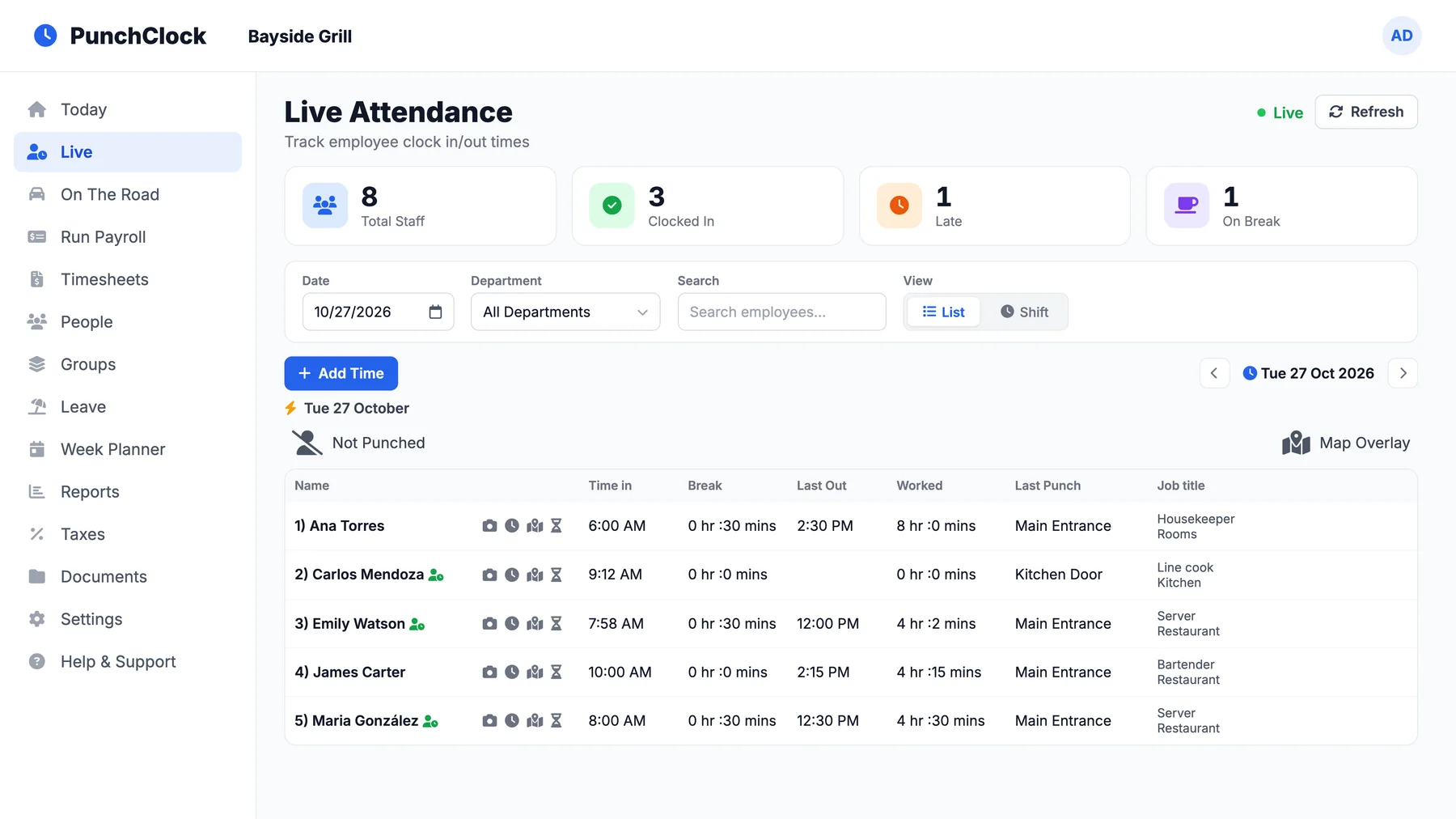Click the clock icon in Ana Torres row
Screen dimensions: 1456x819
[x=512, y=526]
